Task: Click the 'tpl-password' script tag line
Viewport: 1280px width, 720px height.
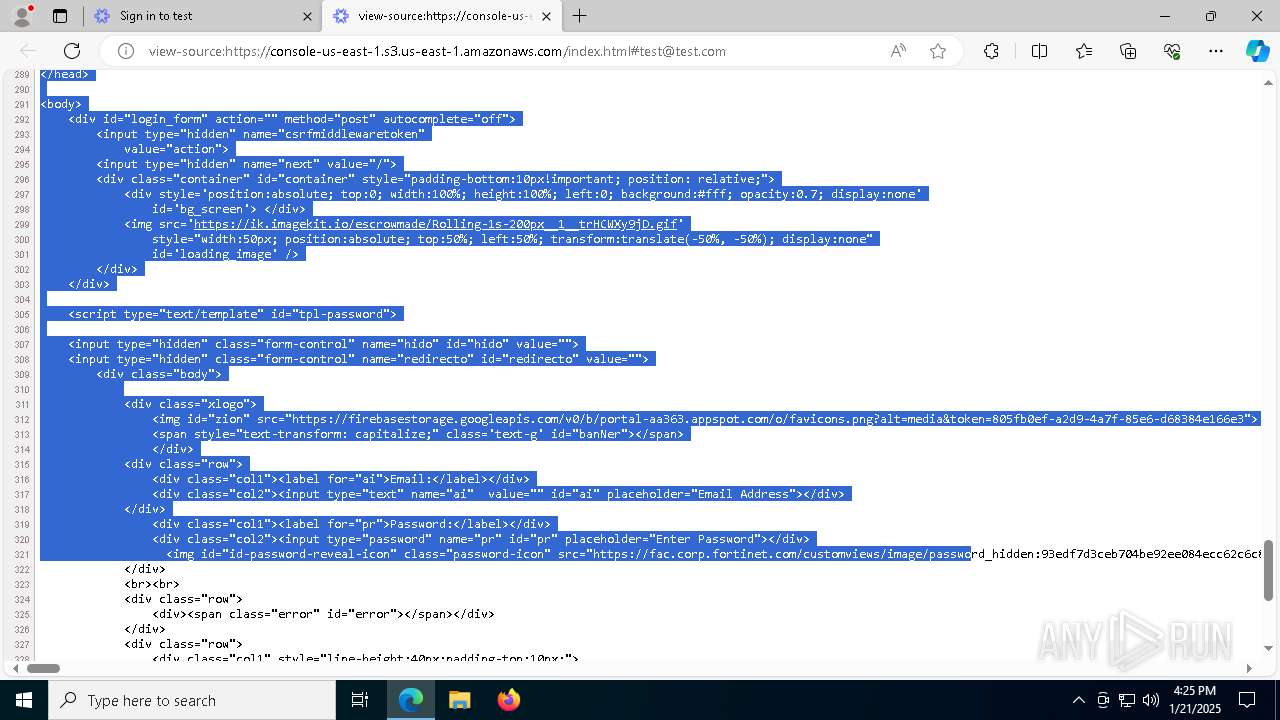Action: pos(233,314)
